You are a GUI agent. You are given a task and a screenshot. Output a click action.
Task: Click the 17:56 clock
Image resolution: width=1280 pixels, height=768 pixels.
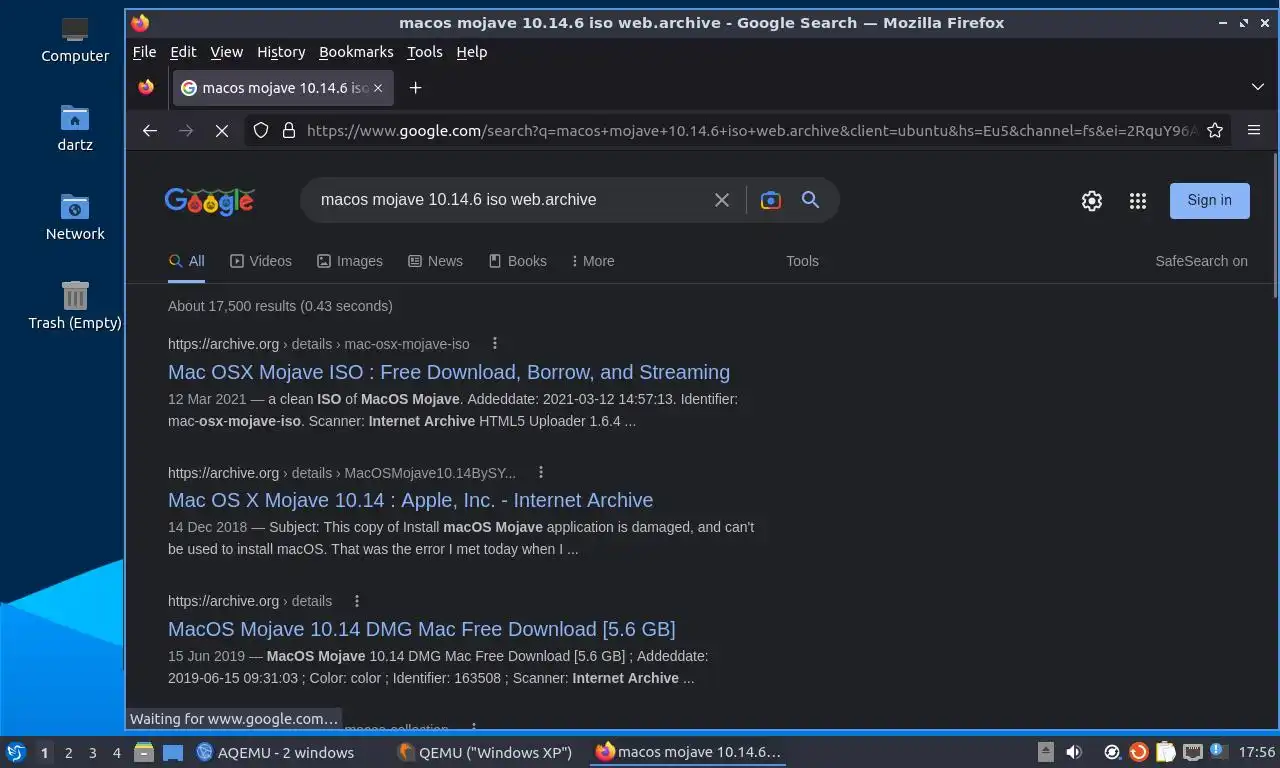[1257, 752]
